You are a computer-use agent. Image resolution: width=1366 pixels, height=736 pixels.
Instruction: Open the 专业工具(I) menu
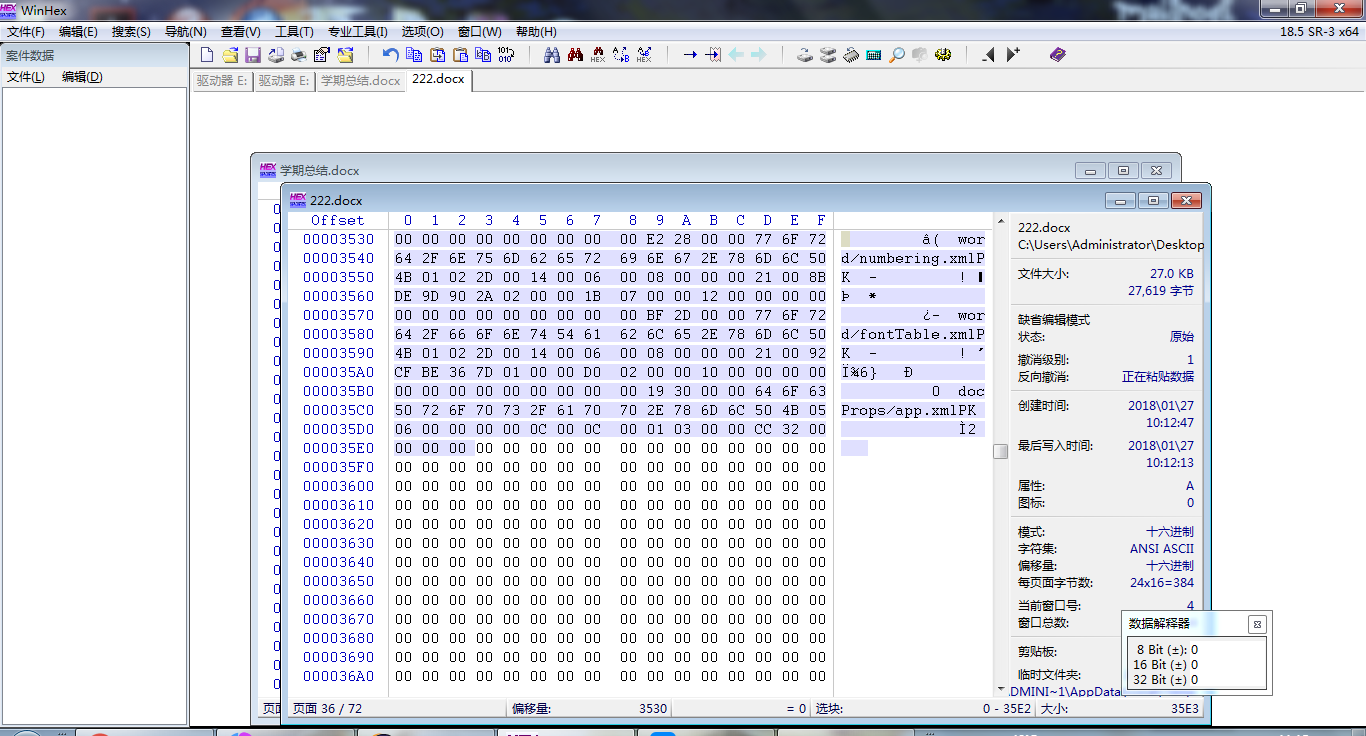357,32
